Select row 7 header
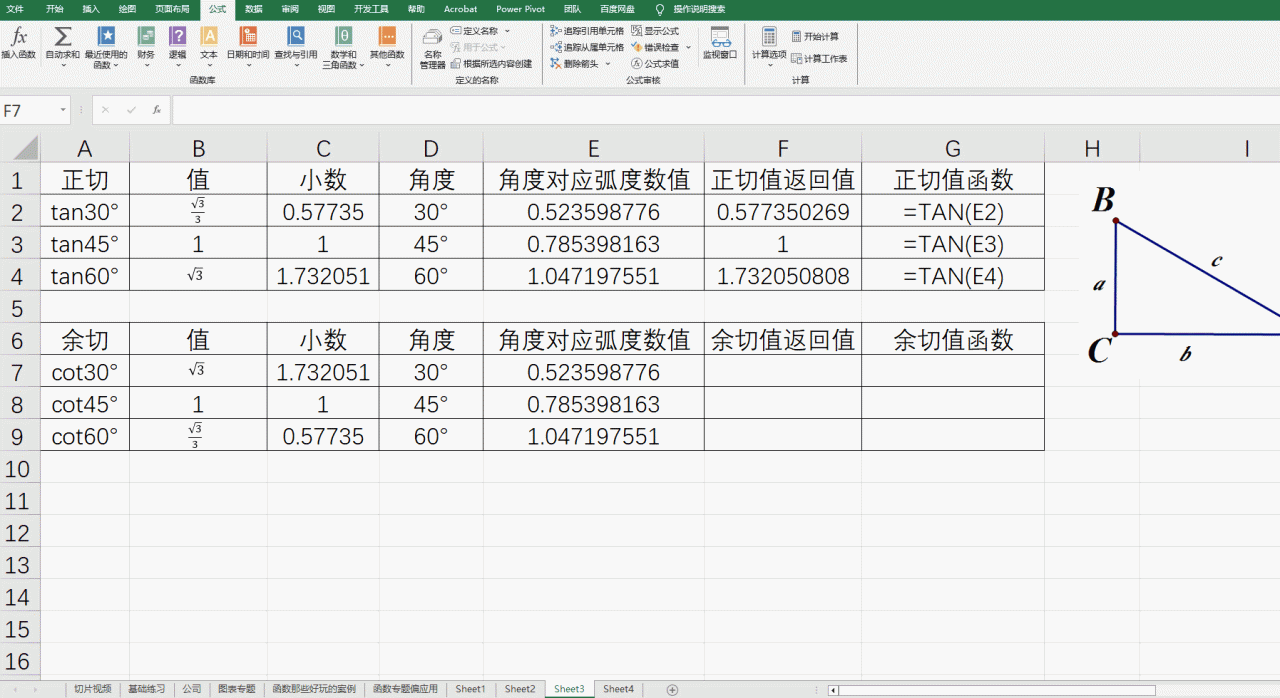Viewport: 1280px width, 698px height. 20,373
